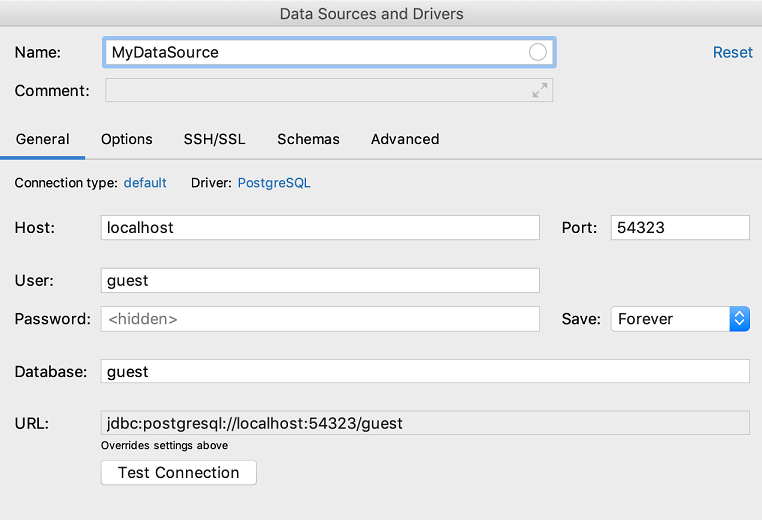Click the JDBC URL field

tap(425, 423)
